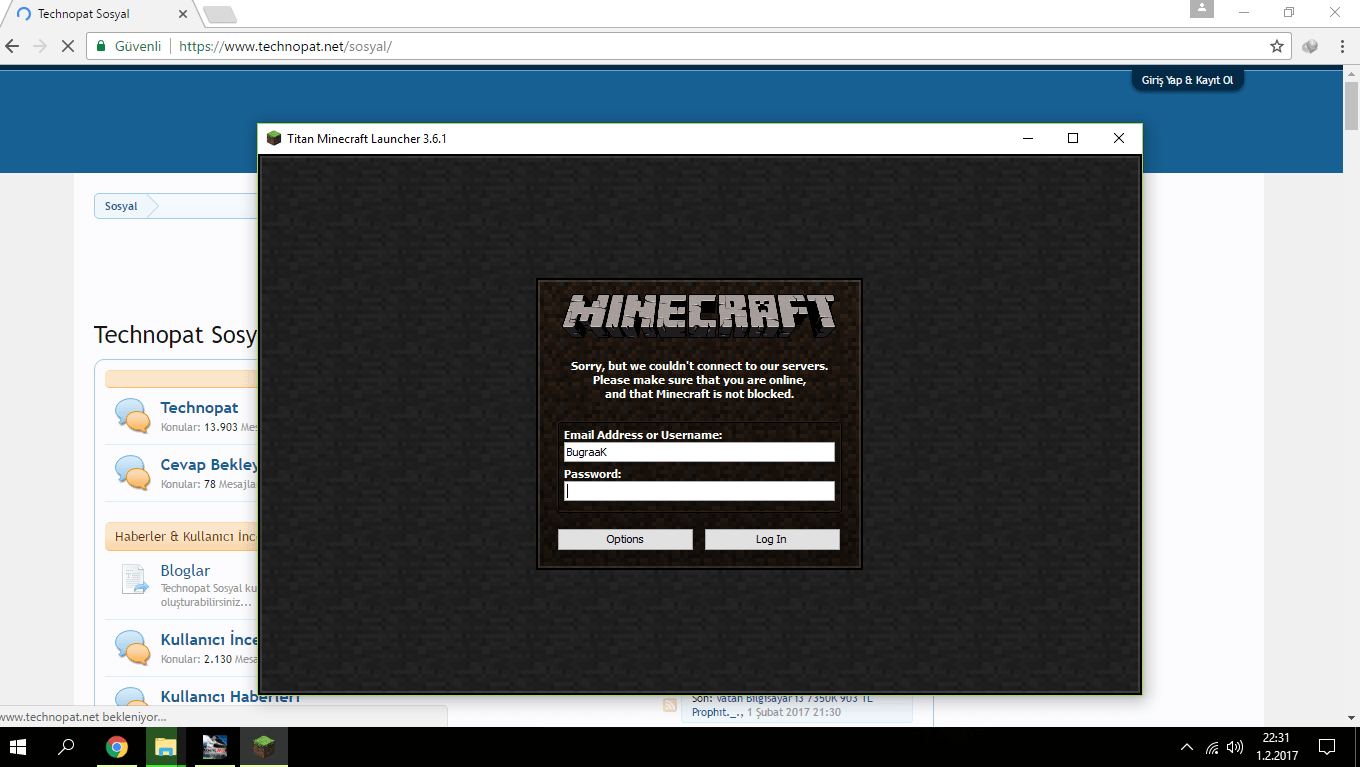The height and width of the screenshot is (767, 1360).
Task: Open the Cevap Bekley… forum link
Action: pyautogui.click(x=209, y=464)
